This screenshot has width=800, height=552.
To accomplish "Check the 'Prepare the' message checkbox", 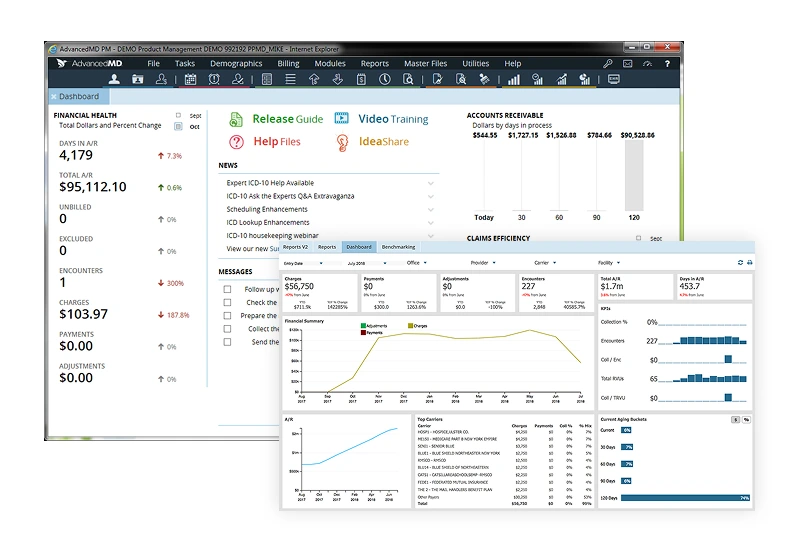I will coord(228,316).
